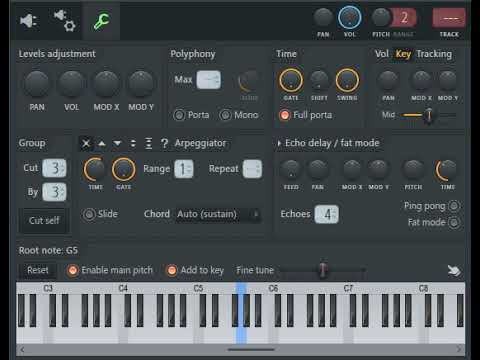Click the Group Cut number box
Image resolution: width=480 pixels, height=360 pixels.
point(54,168)
